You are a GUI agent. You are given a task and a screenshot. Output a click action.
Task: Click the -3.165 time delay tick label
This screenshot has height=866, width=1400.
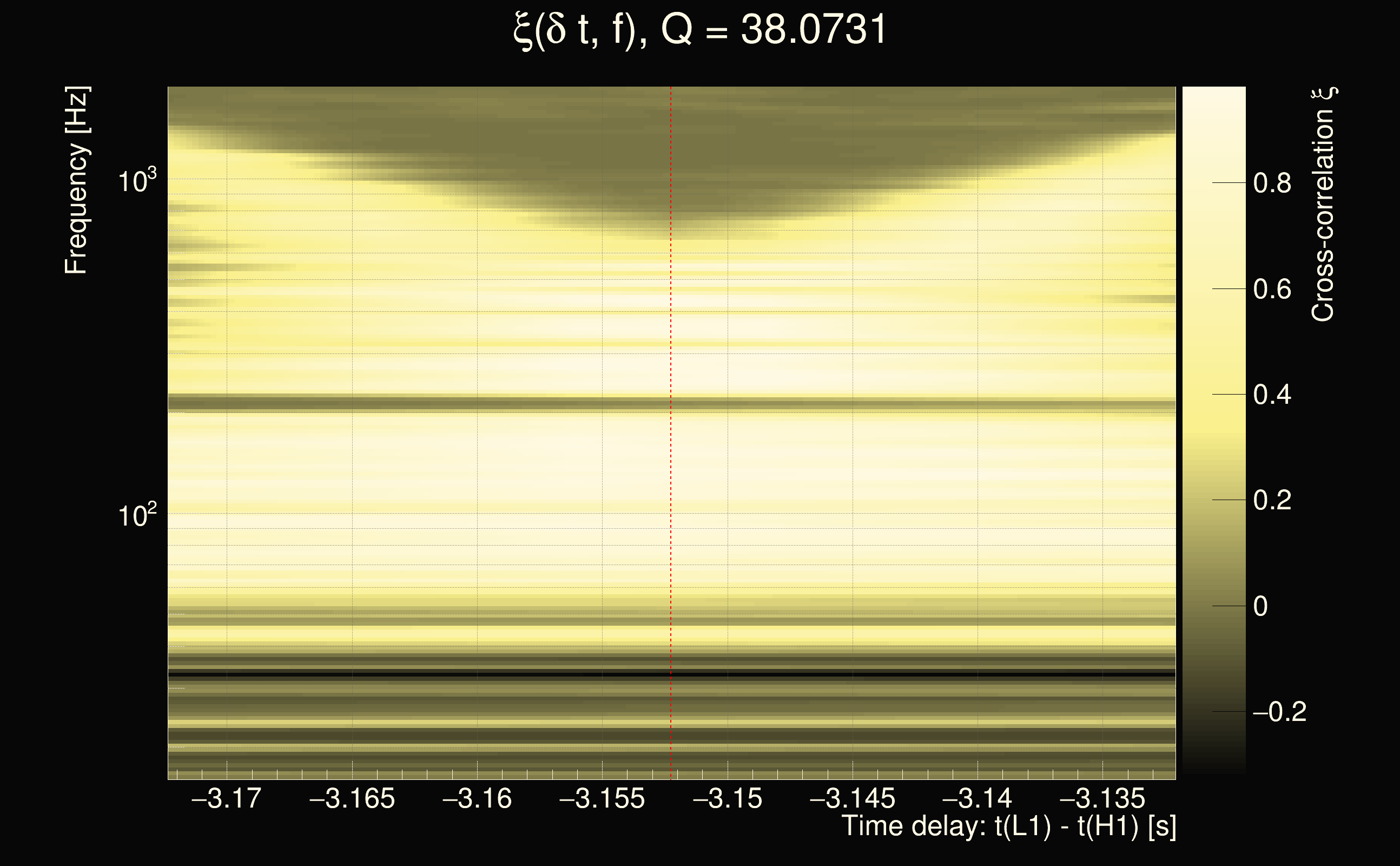pos(352,798)
